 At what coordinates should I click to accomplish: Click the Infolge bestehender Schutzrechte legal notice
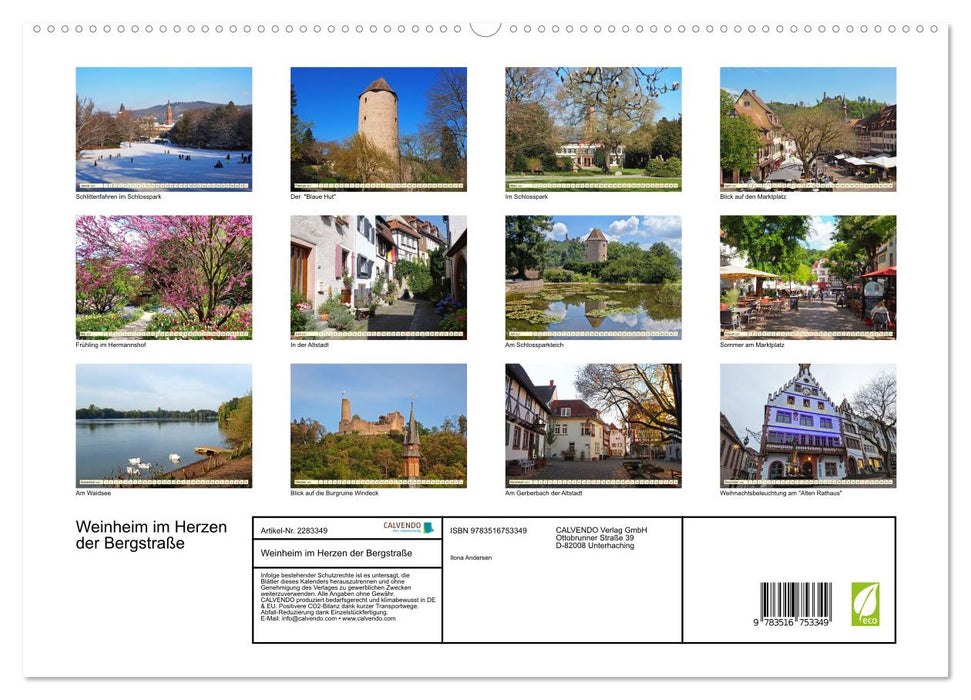coord(347,597)
